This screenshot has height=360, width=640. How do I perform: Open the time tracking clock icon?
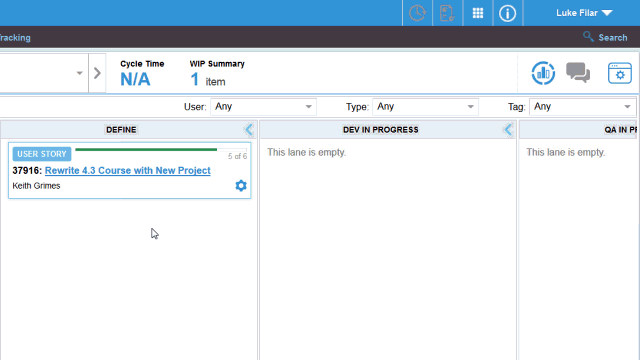pyautogui.click(x=417, y=13)
